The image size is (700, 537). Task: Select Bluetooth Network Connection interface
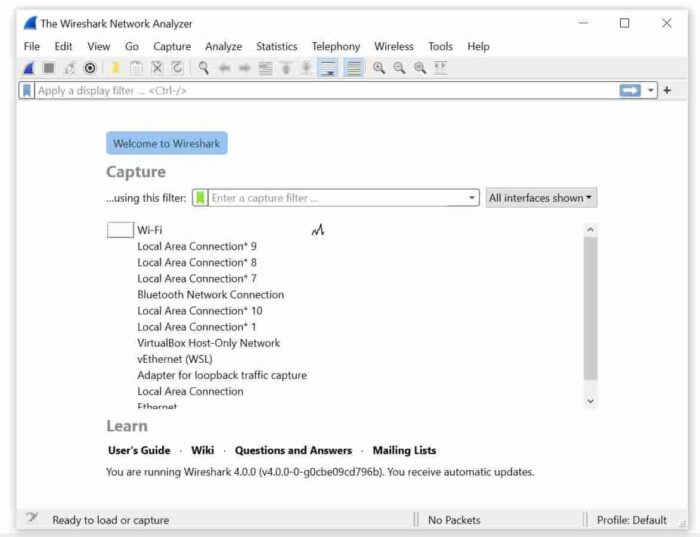click(x=211, y=295)
